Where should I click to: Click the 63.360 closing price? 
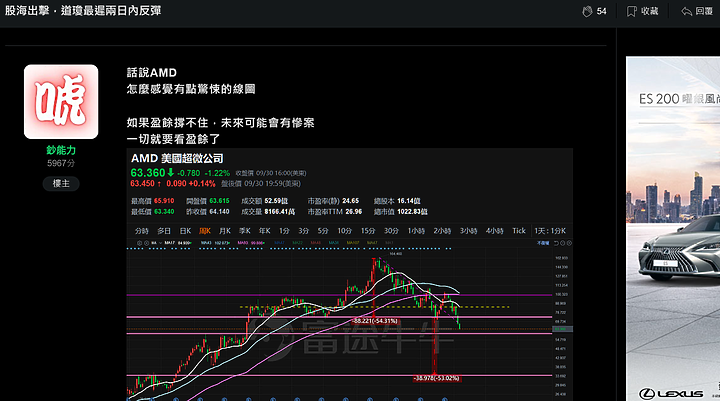pos(147,173)
